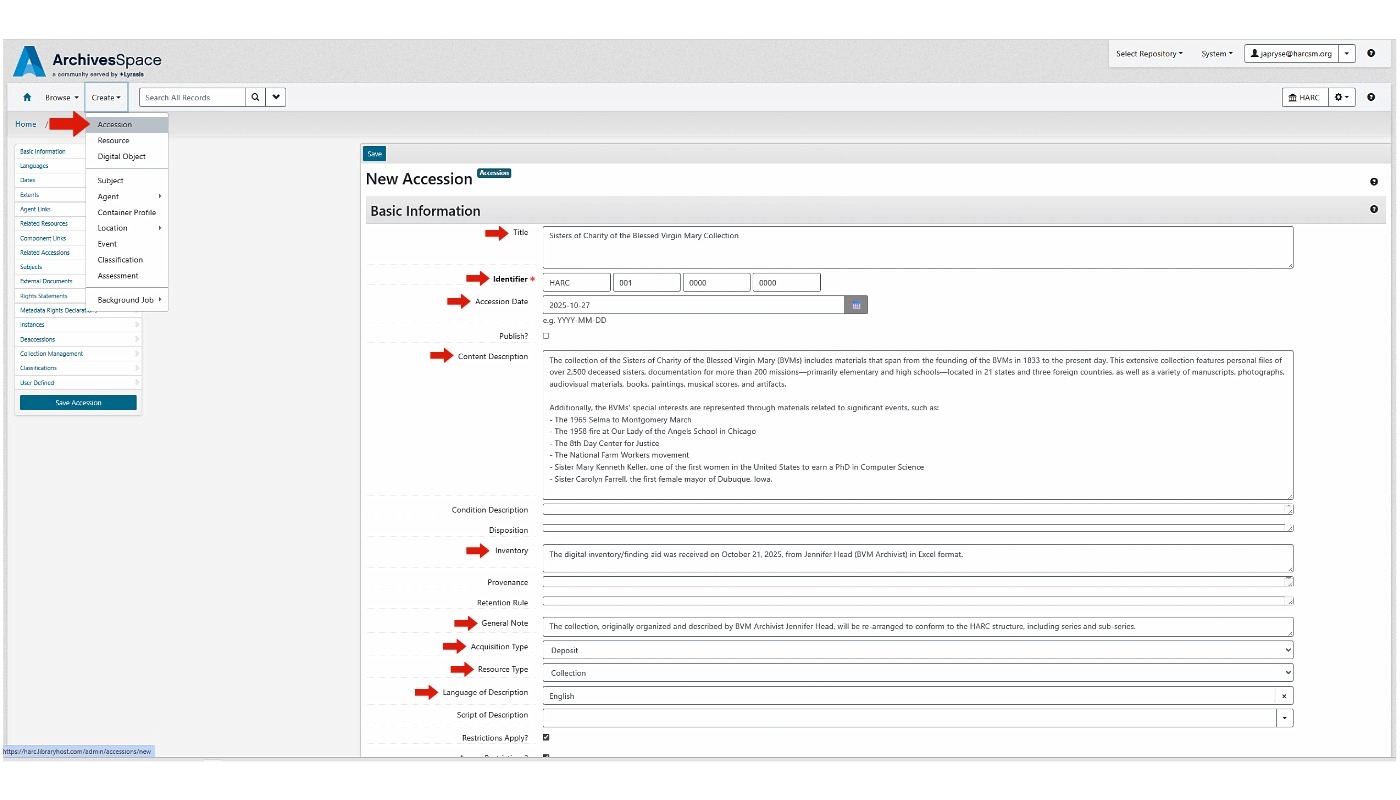This screenshot has height=800, width=1400.
Task: Expand the Collection Management section
Action: click(x=52, y=353)
